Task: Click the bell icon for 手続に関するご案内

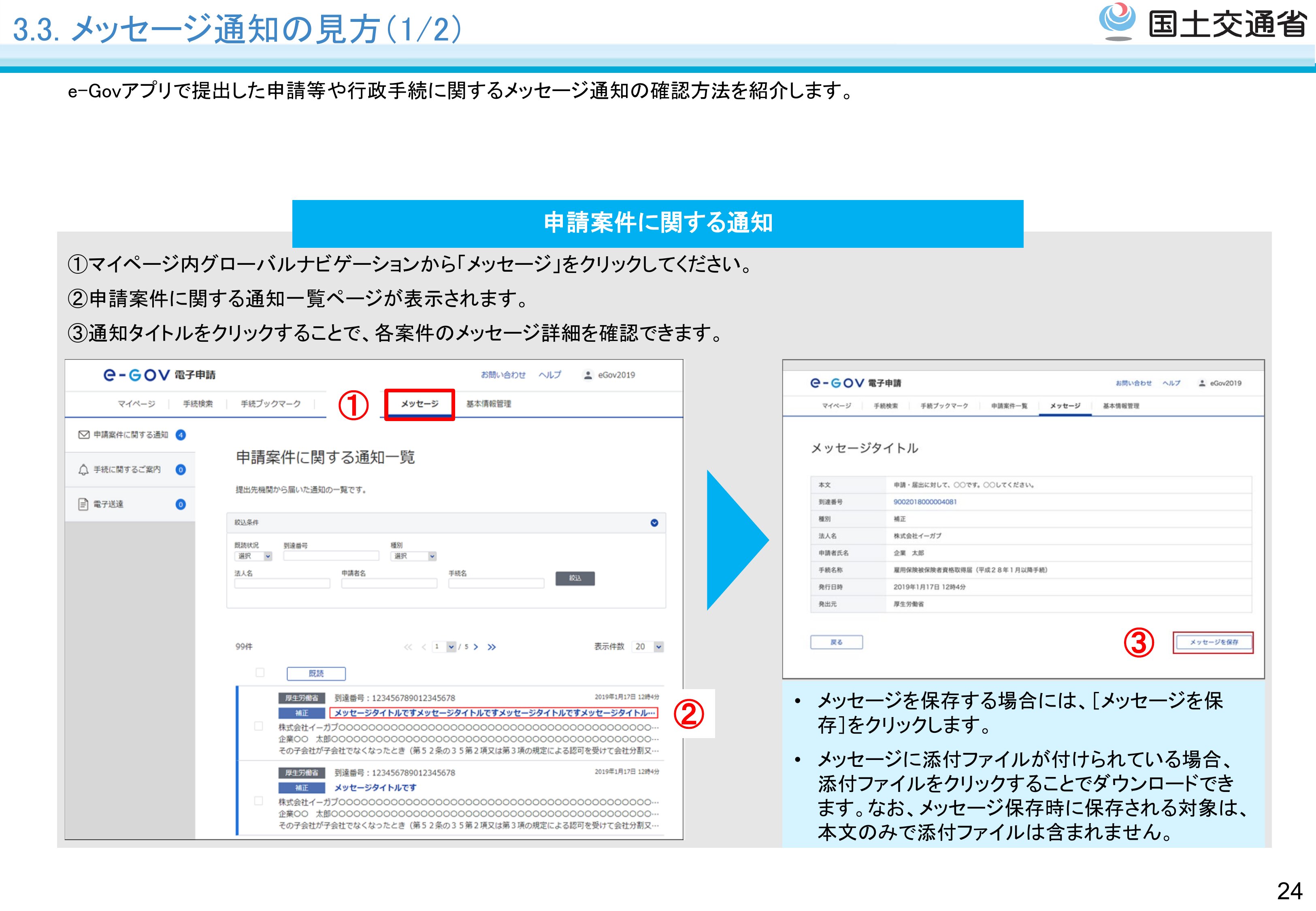Action: pyautogui.click(x=83, y=470)
